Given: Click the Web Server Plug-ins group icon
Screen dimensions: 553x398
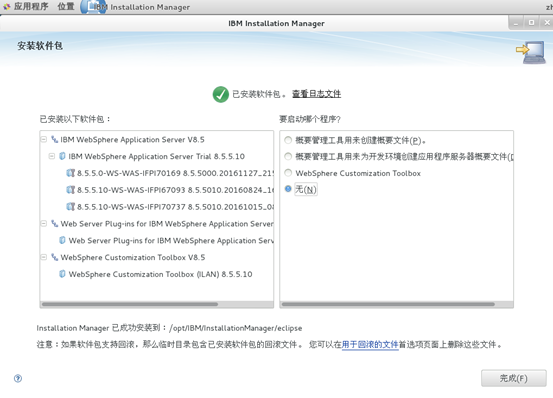Looking at the screenshot, I should pyautogui.click(x=55, y=224).
